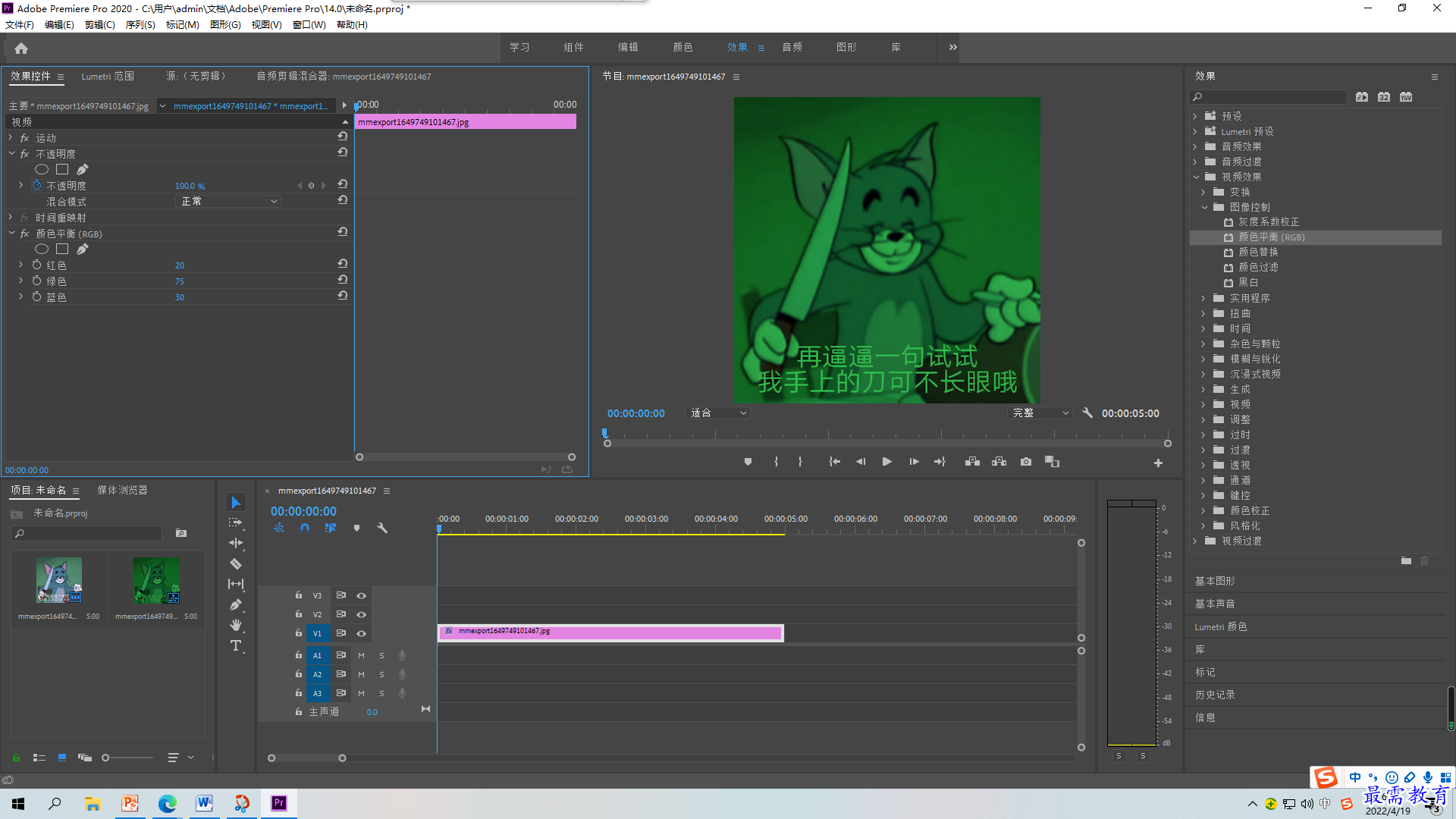Click the Extract button
Viewport: 1456px width, 819px height.
point(999,462)
